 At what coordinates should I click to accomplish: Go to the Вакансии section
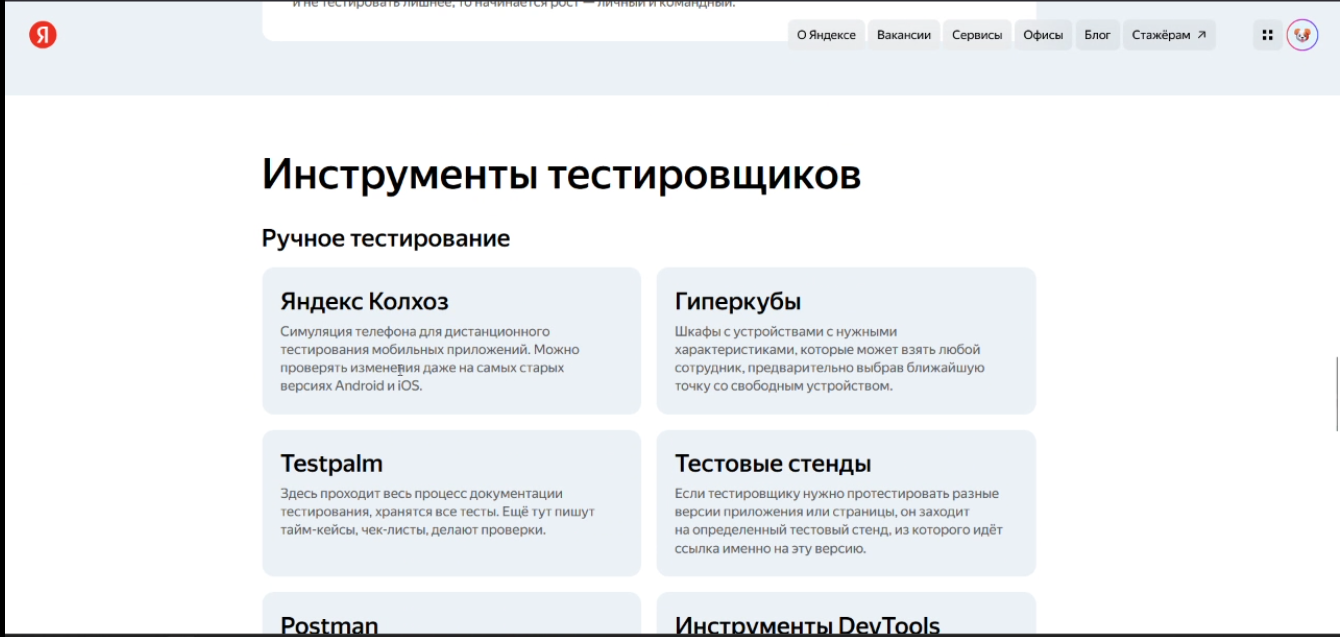click(x=903, y=35)
